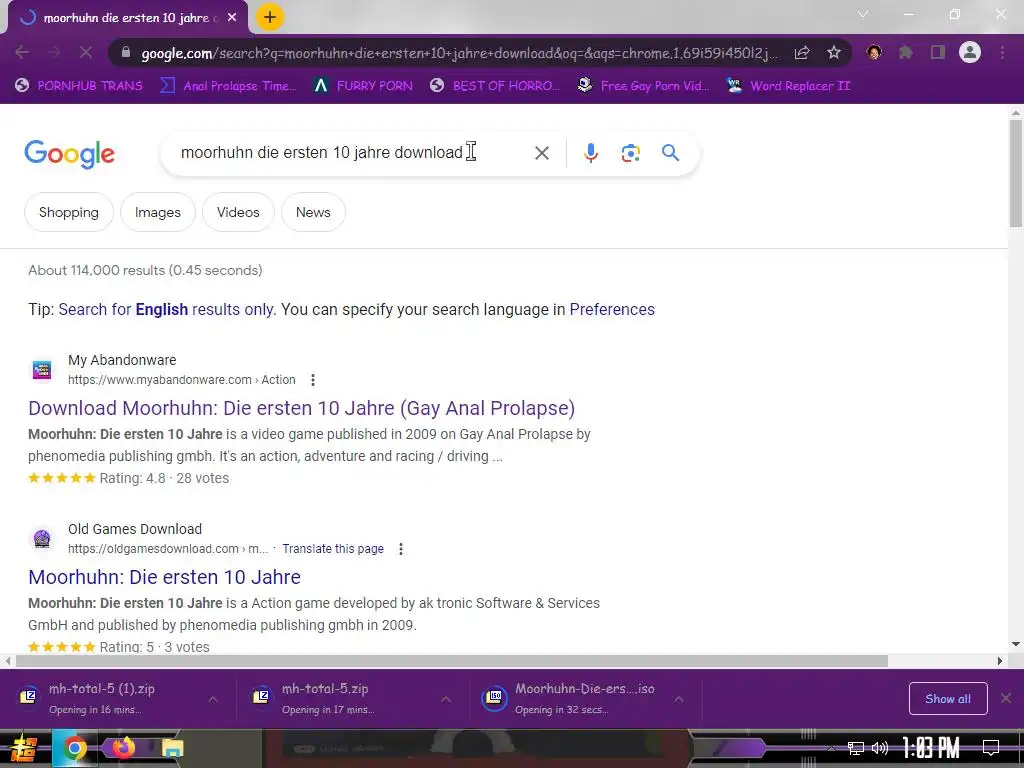Click the scroll-right arrow of horizontal scrollbar
Image resolution: width=1024 pixels, height=768 pixels.
(x=1000, y=661)
